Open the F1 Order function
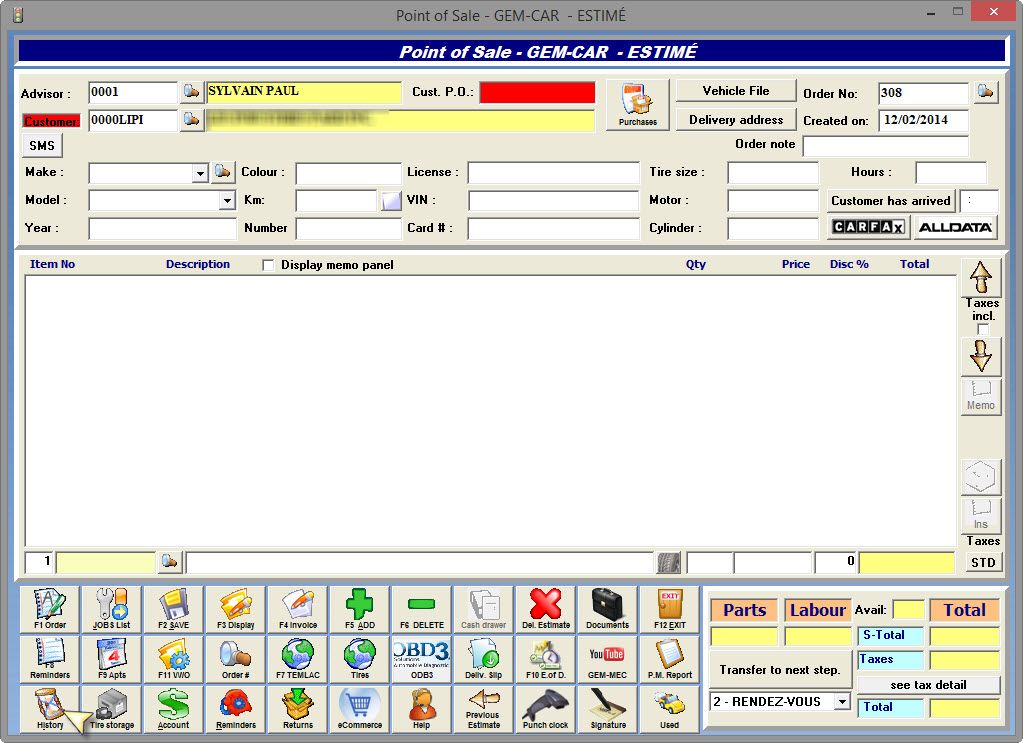 pyautogui.click(x=50, y=609)
